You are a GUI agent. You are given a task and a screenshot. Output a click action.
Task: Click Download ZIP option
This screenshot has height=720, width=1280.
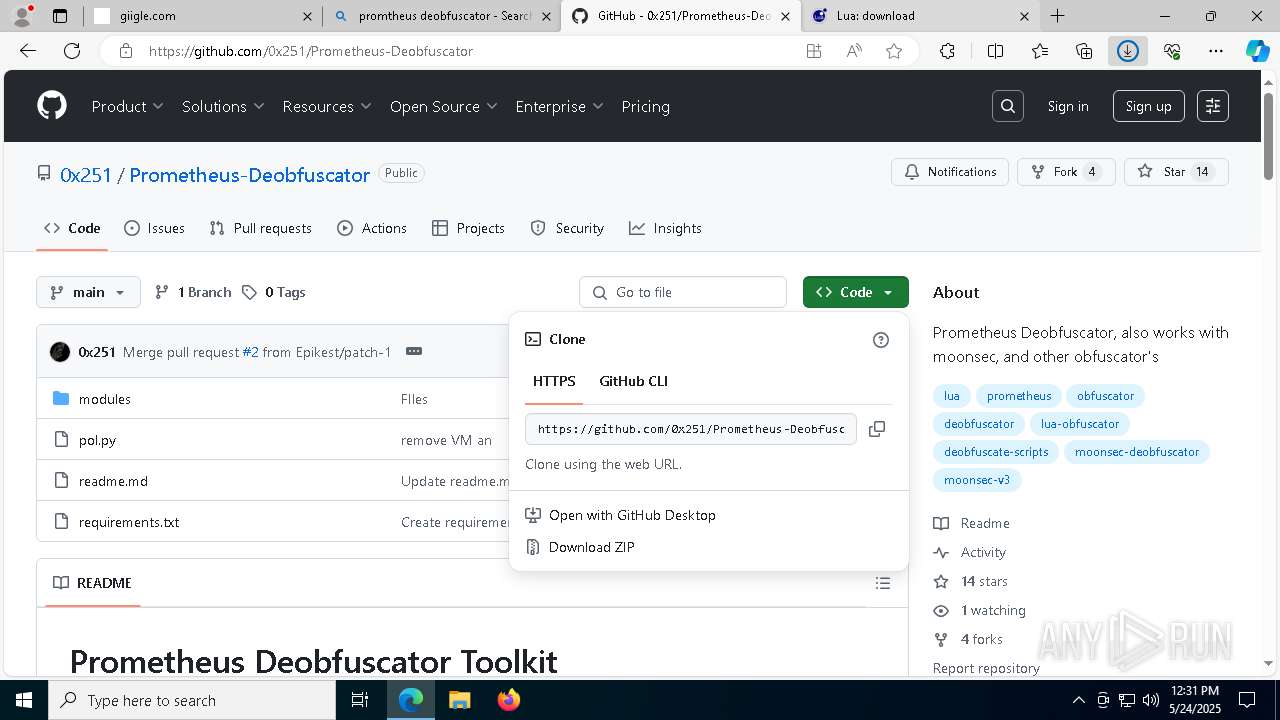pyautogui.click(x=591, y=547)
